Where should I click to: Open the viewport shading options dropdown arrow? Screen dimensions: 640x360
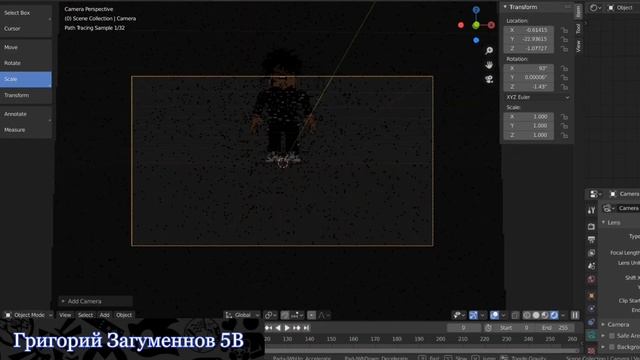(563, 315)
